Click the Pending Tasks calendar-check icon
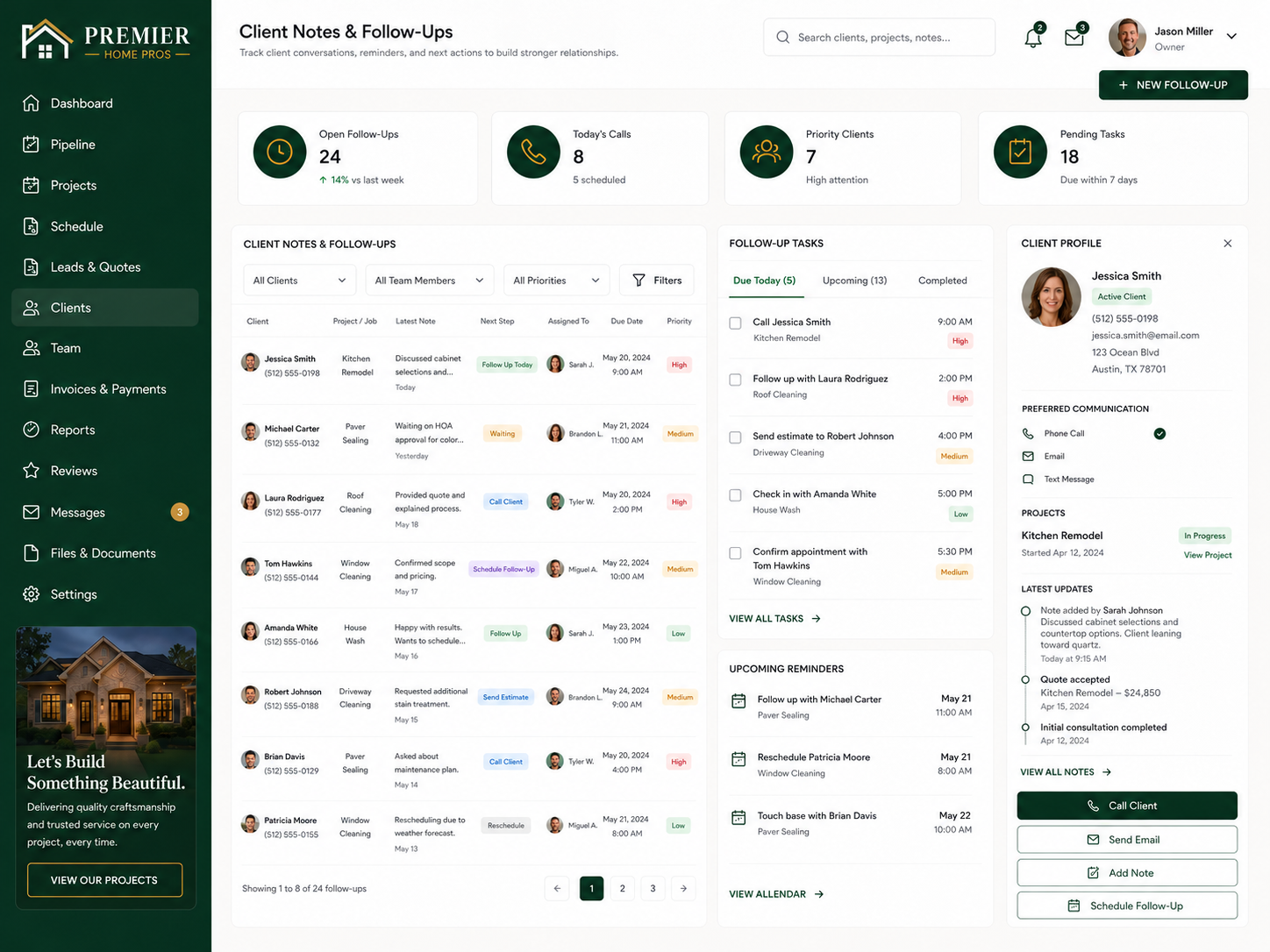This screenshot has width=1270, height=952. pos(1020,152)
